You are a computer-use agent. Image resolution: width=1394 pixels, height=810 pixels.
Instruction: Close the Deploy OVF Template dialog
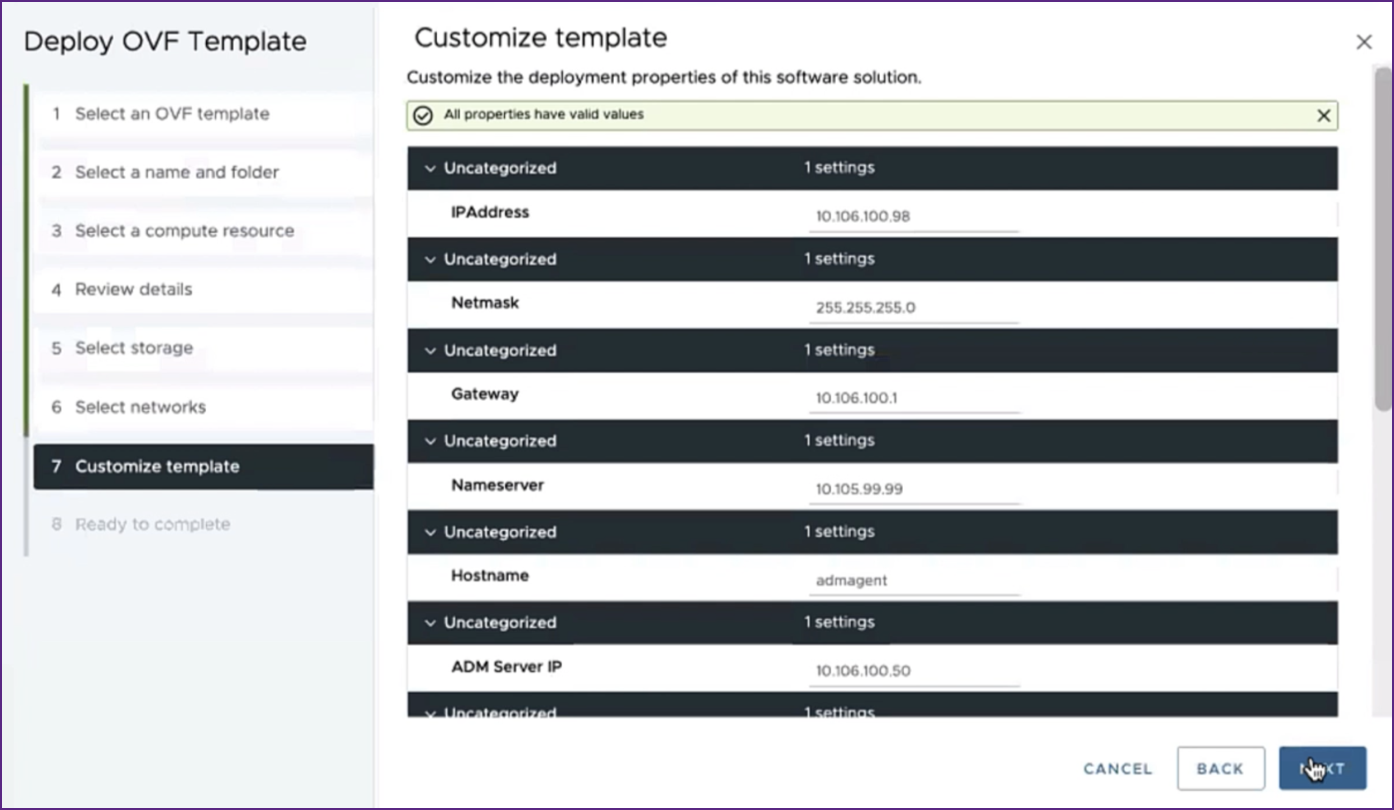[1363, 42]
